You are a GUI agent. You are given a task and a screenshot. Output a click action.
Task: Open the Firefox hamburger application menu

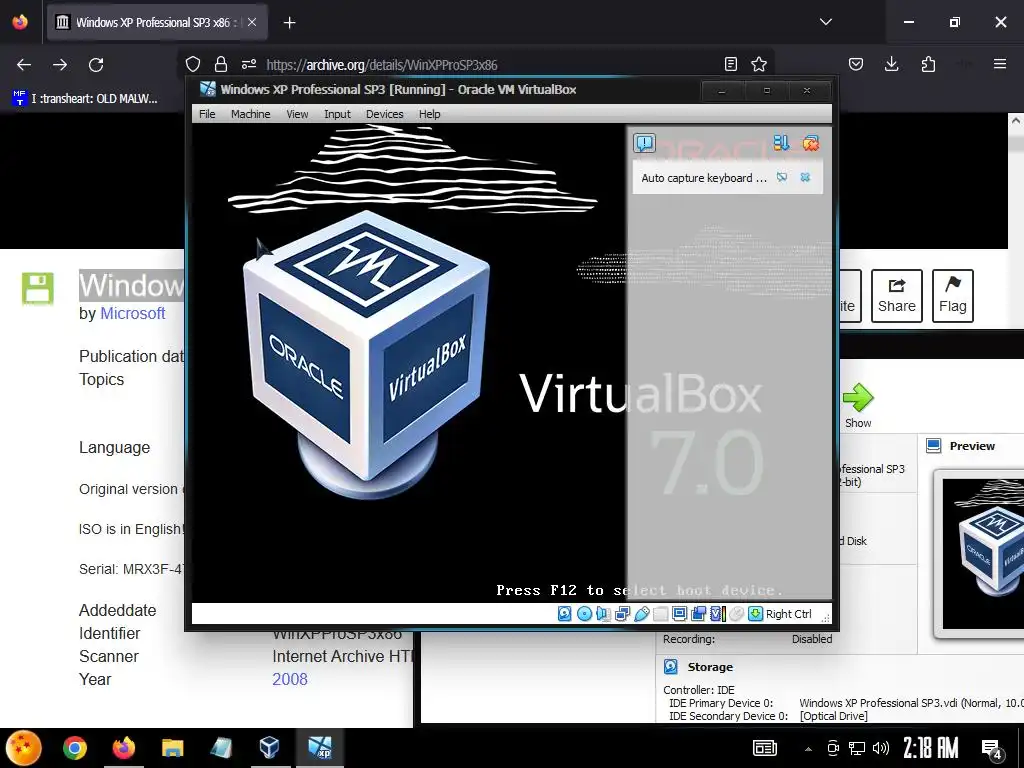tap(1000, 64)
